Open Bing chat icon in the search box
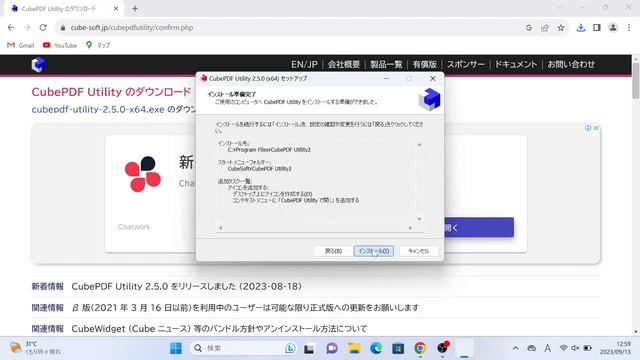 coord(290,348)
